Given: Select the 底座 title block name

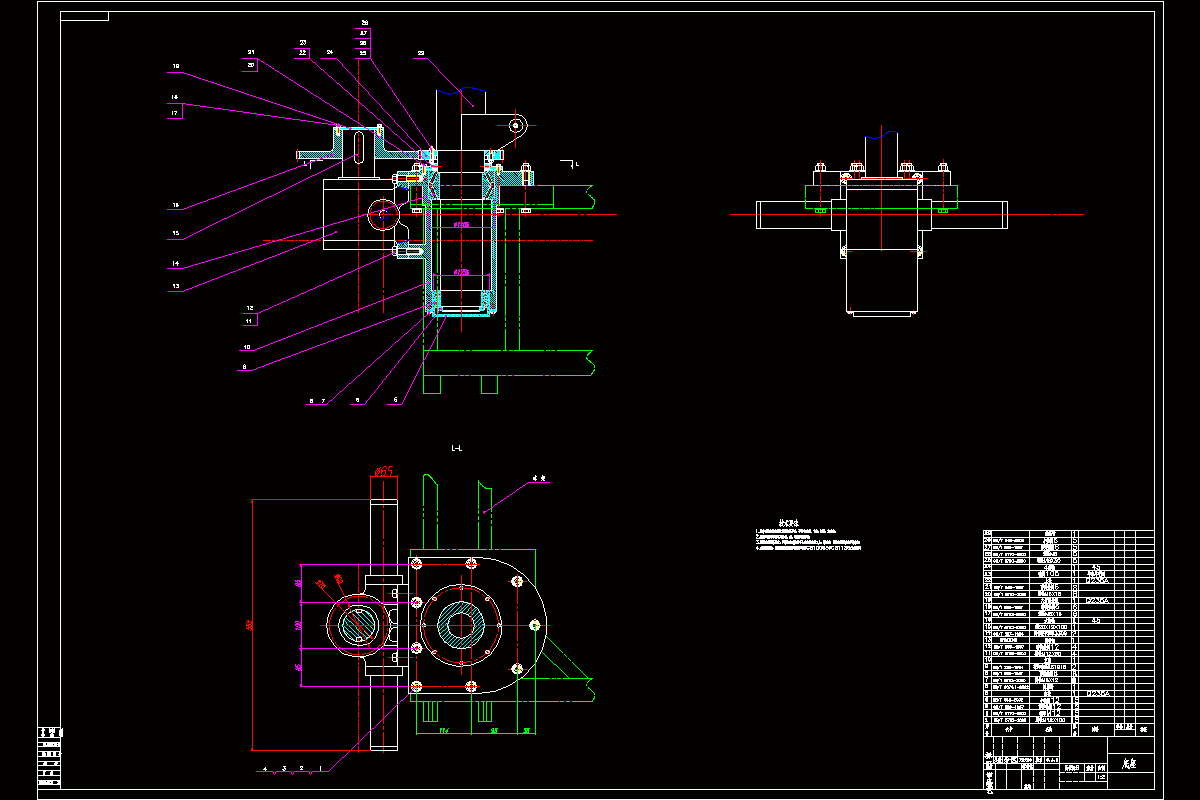Looking at the screenshot, I should [1127, 761].
